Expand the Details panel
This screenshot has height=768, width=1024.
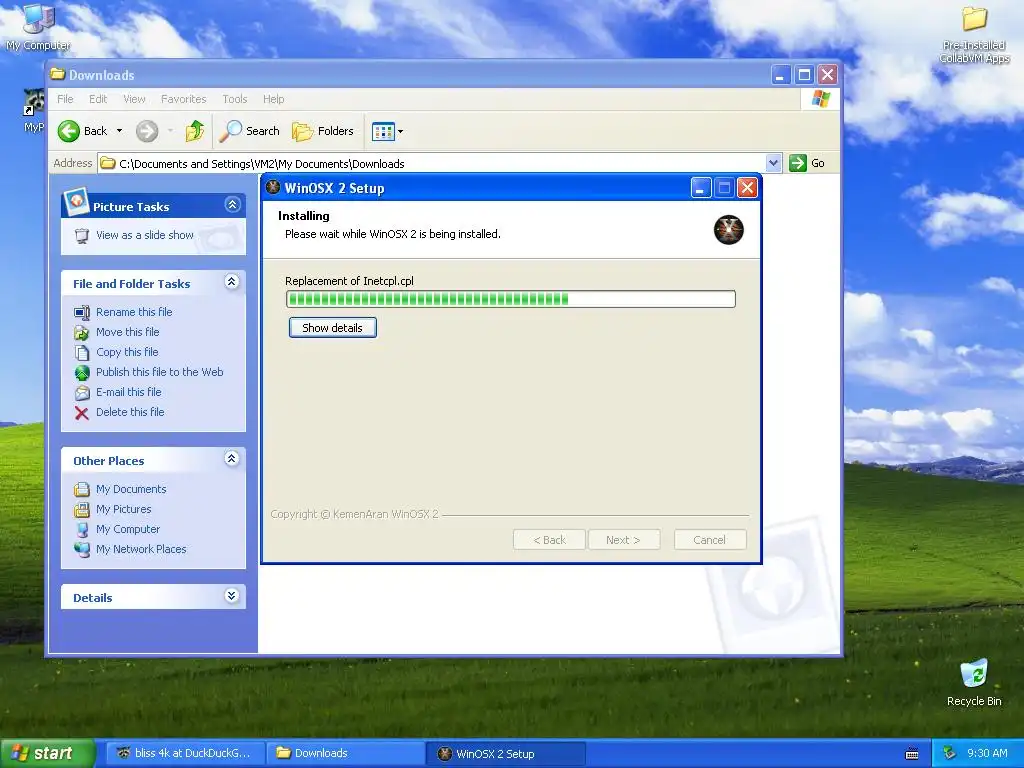pos(232,596)
